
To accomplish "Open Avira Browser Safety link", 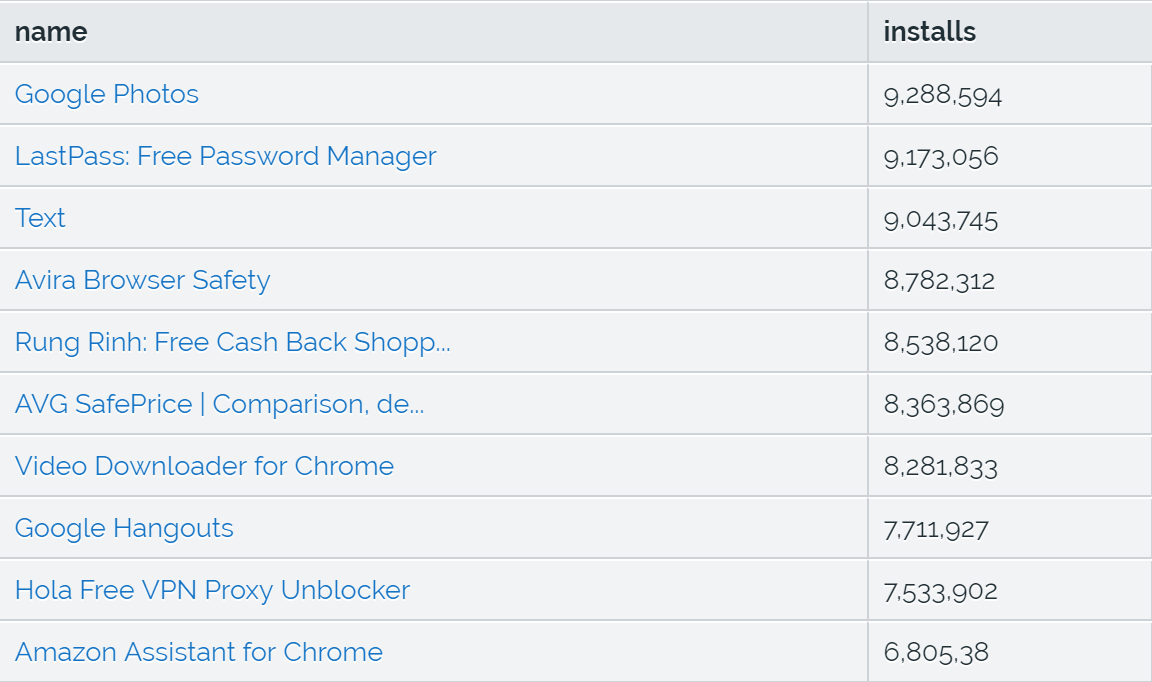I will (143, 281).
